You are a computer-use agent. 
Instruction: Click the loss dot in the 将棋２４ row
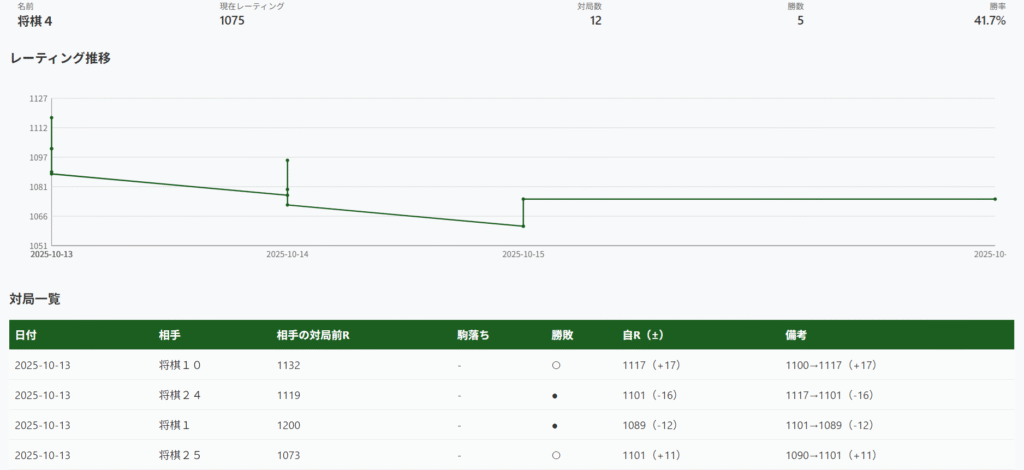(x=555, y=395)
